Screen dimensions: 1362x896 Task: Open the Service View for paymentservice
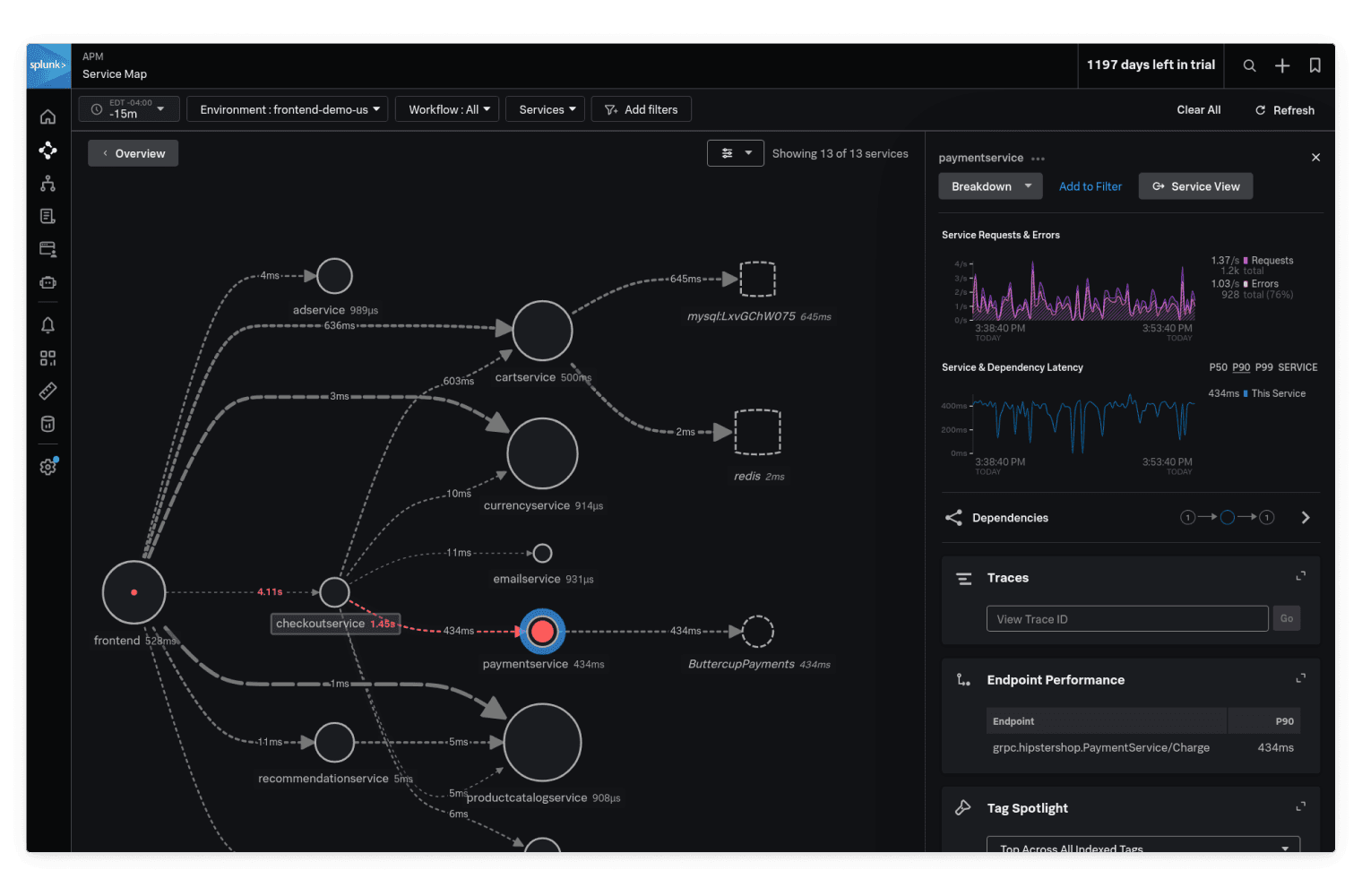coord(1195,185)
